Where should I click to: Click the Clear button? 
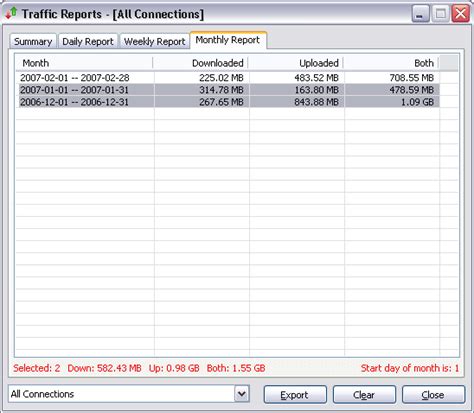[364, 395]
